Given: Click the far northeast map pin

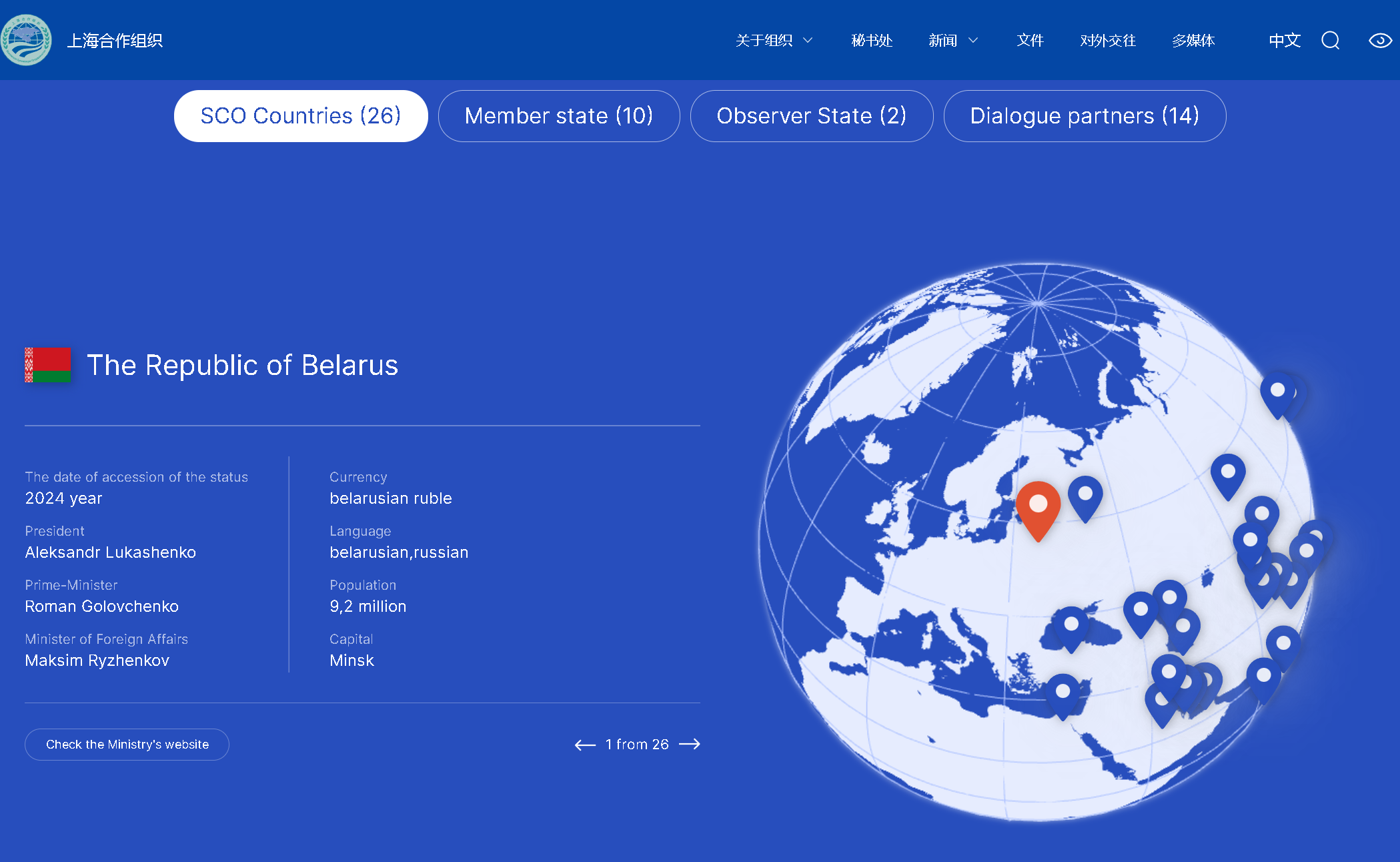Looking at the screenshot, I should tap(1277, 392).
